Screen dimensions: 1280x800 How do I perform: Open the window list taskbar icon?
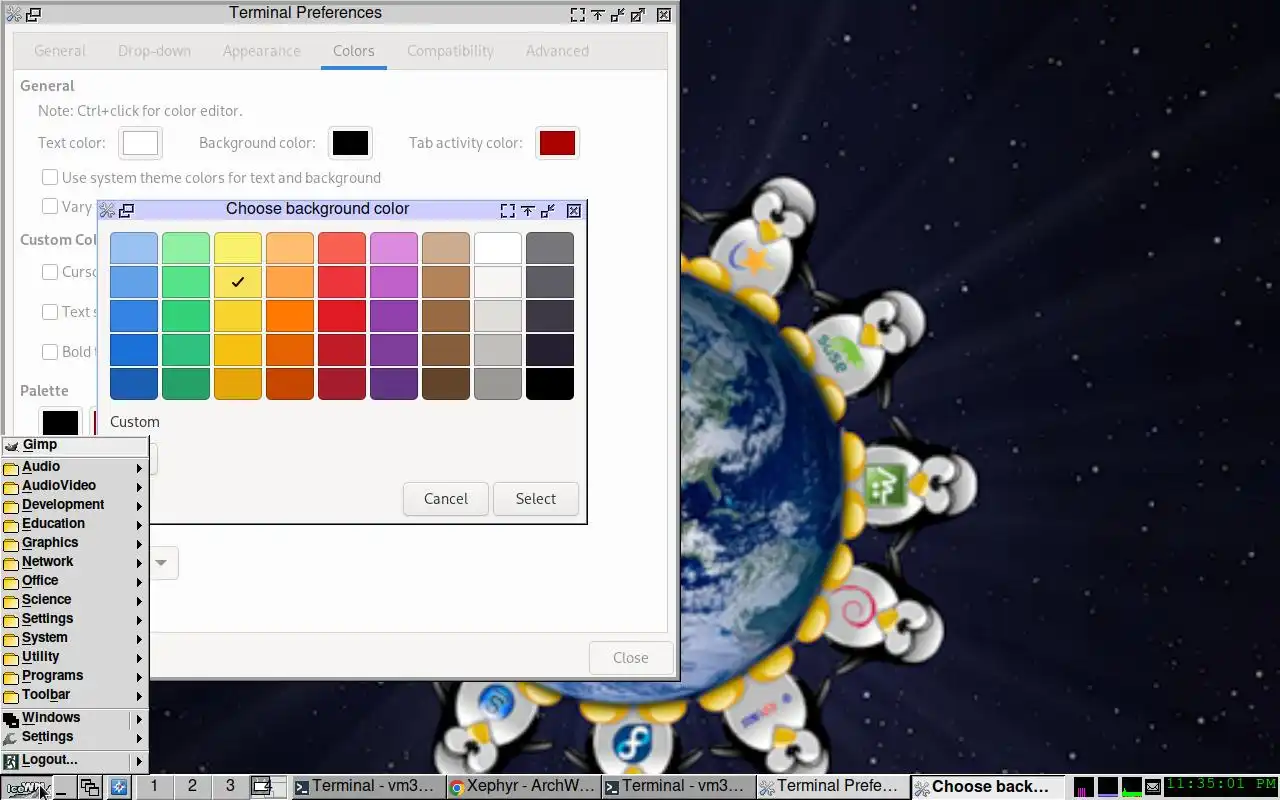pos(90,787)
